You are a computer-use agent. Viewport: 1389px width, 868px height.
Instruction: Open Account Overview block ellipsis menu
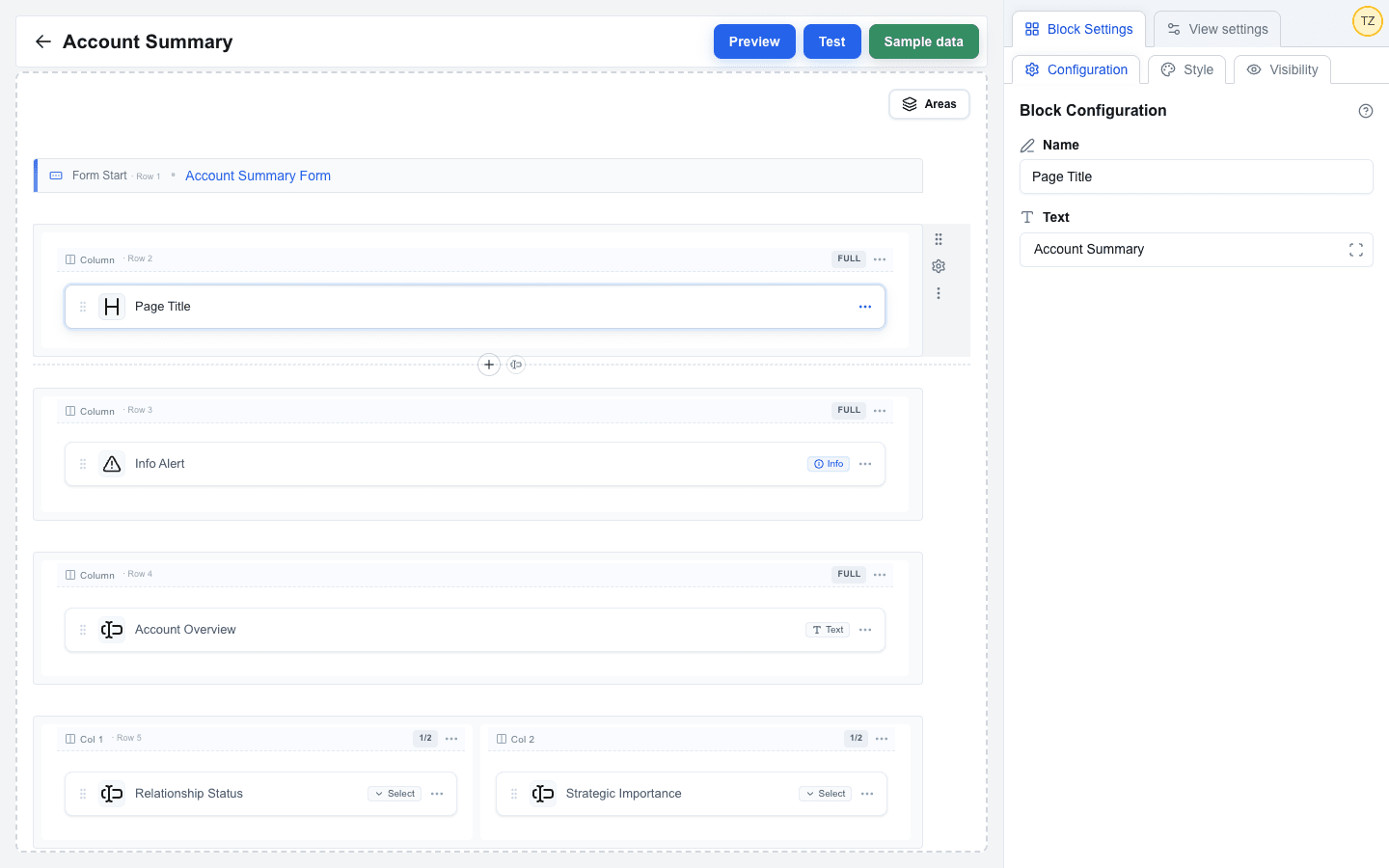click(865, 630)
